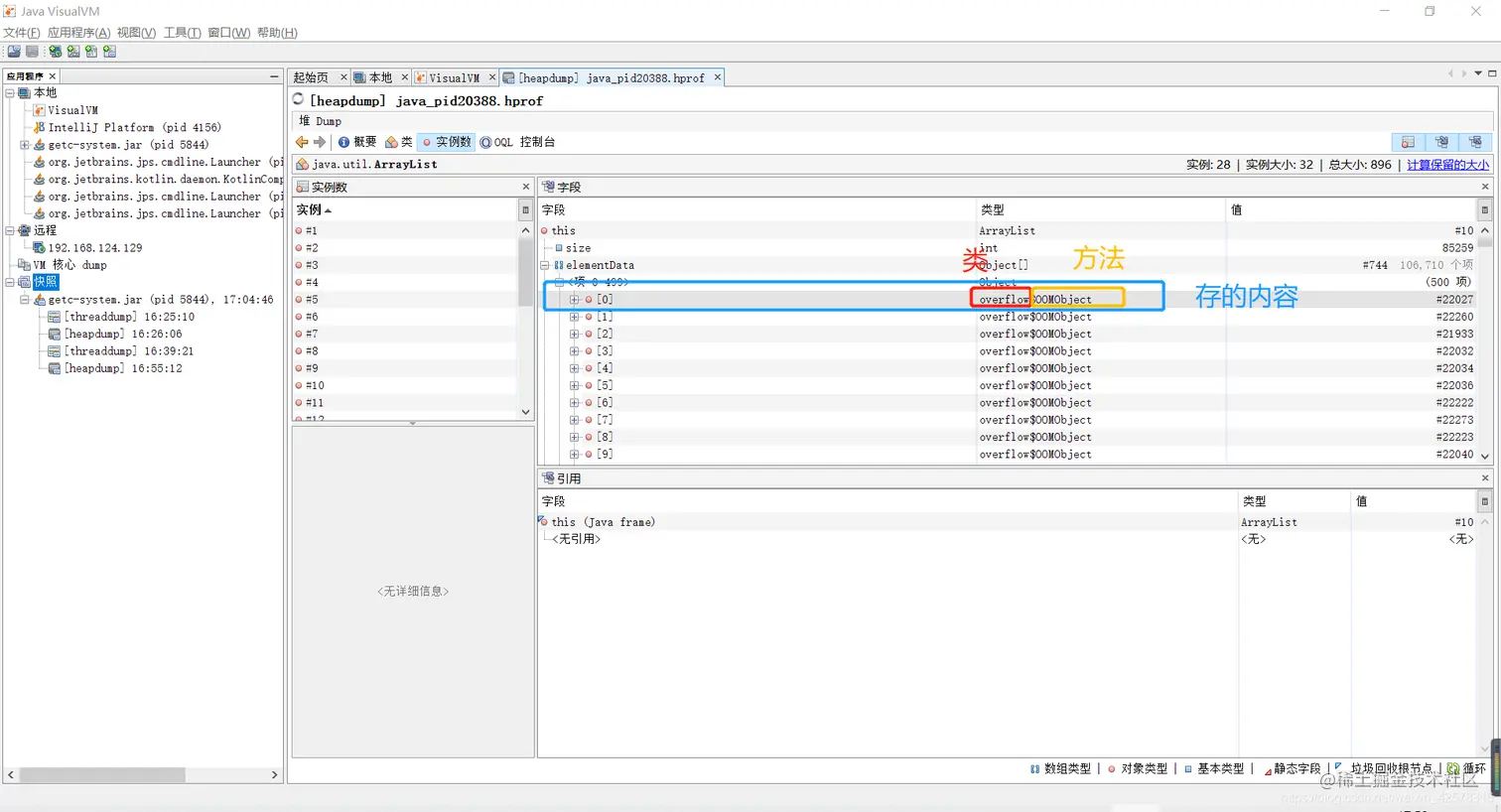Screen dimensions: 1501x812
Task: Click the 类型 column header in 字段 table
Action: (x=1101, y=209)
